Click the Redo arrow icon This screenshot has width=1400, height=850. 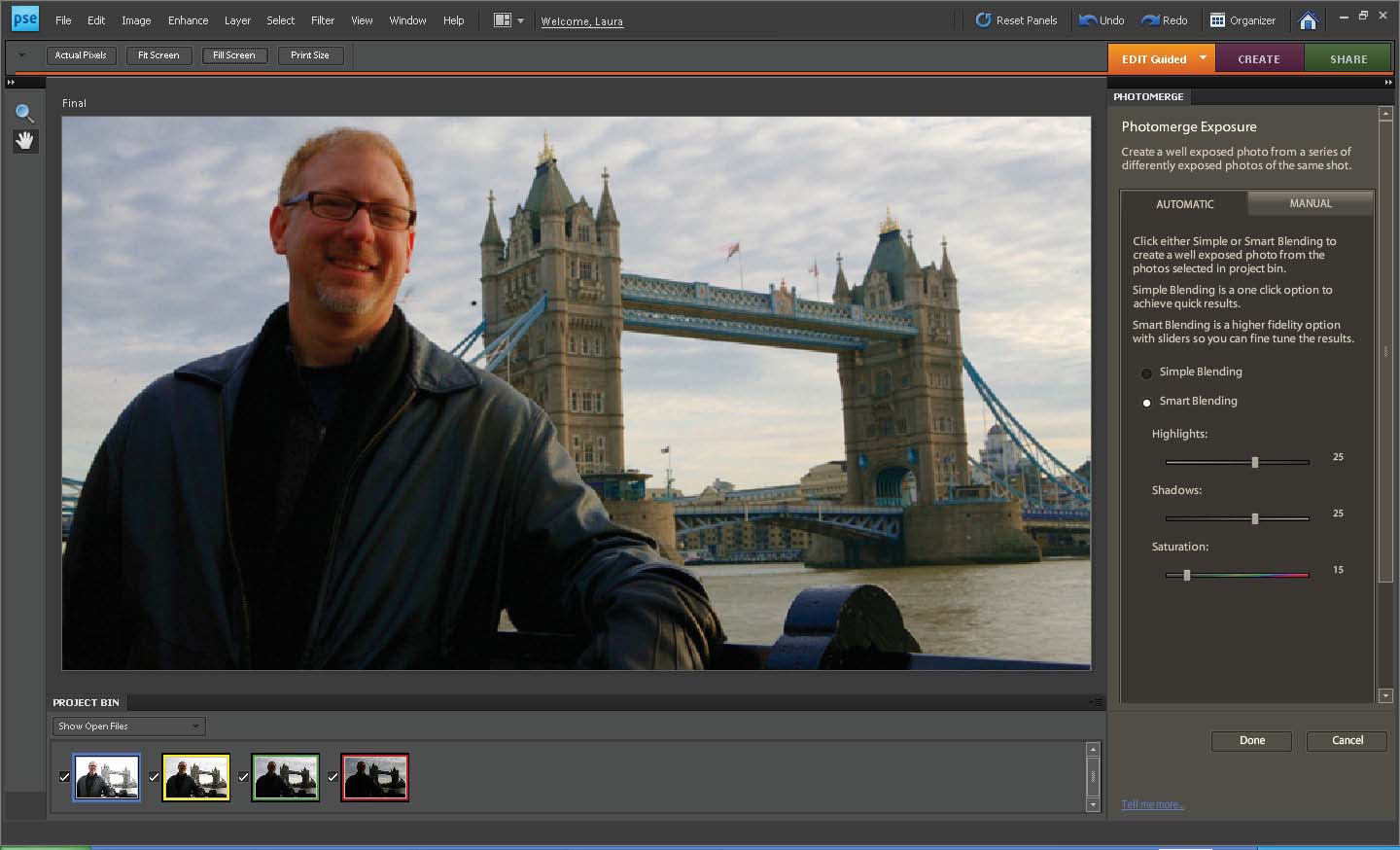click(x=1151, y=20)
